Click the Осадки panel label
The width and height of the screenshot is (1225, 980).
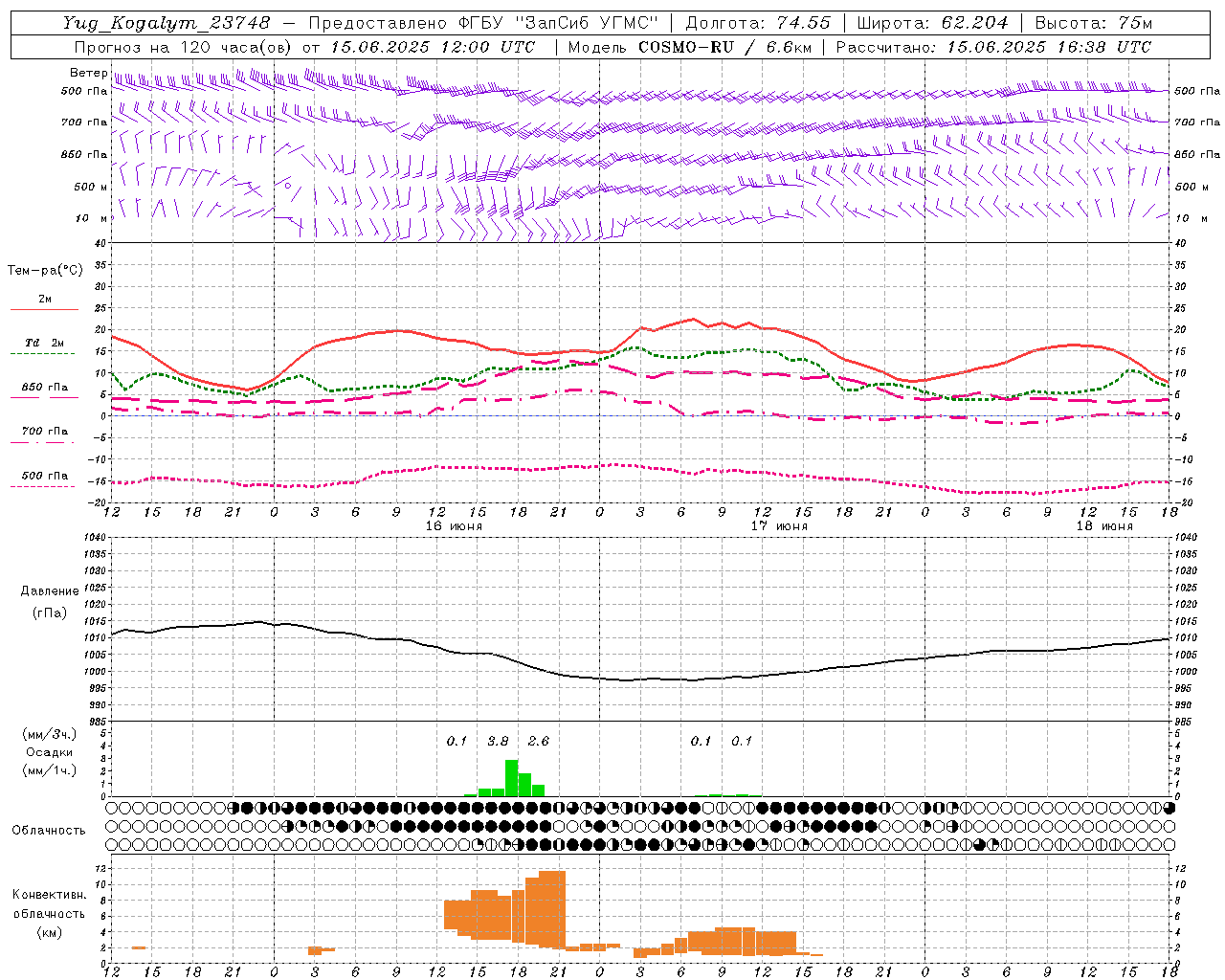pos(49,752)
